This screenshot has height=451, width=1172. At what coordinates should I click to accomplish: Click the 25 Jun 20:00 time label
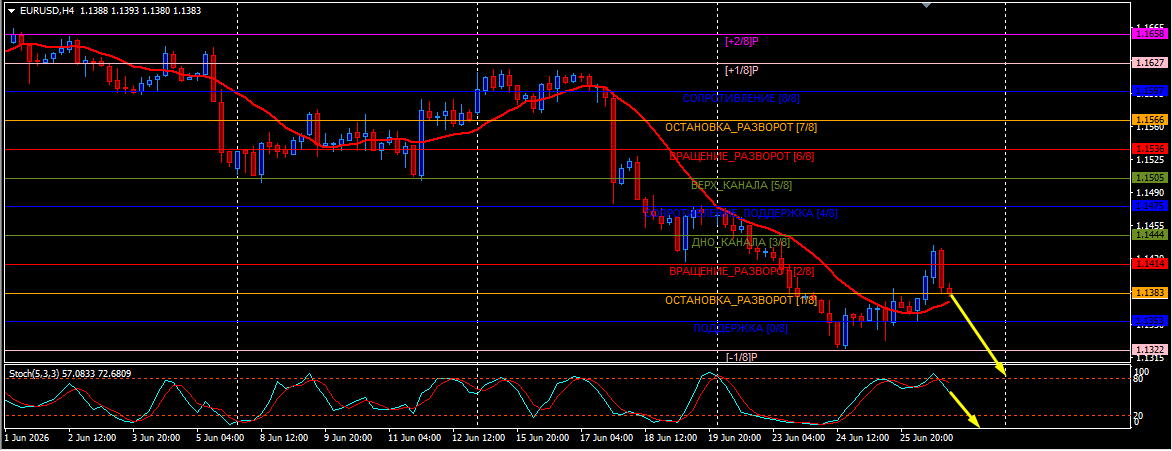click(x=925, y=436)
